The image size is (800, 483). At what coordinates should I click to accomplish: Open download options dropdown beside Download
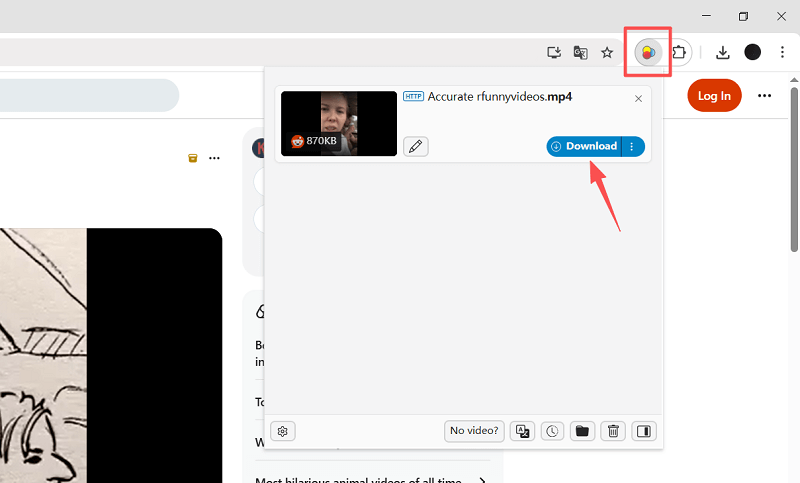pyautogui.click(x=633, y=146)
